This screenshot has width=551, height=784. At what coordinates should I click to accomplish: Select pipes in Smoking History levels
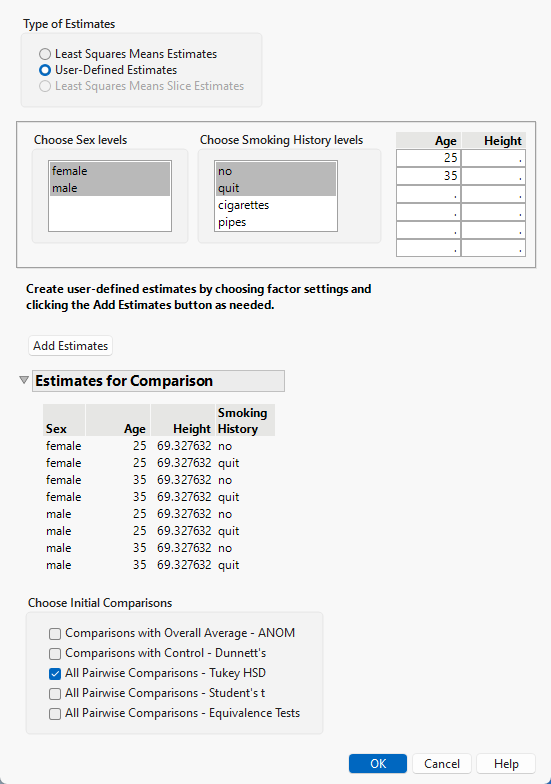tap(276, 222)
